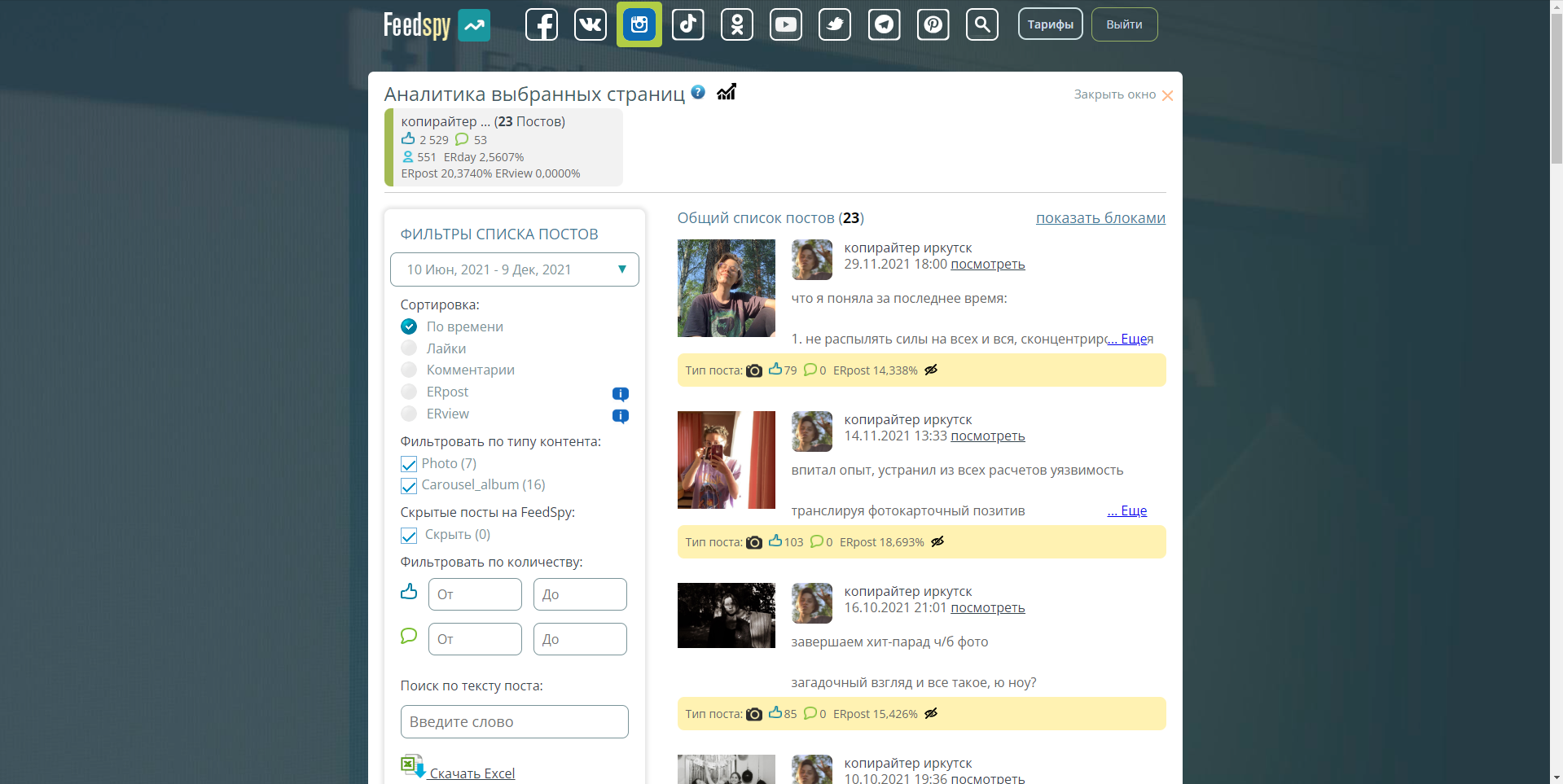Open the analytics chart icon in header

coord(727,92)
